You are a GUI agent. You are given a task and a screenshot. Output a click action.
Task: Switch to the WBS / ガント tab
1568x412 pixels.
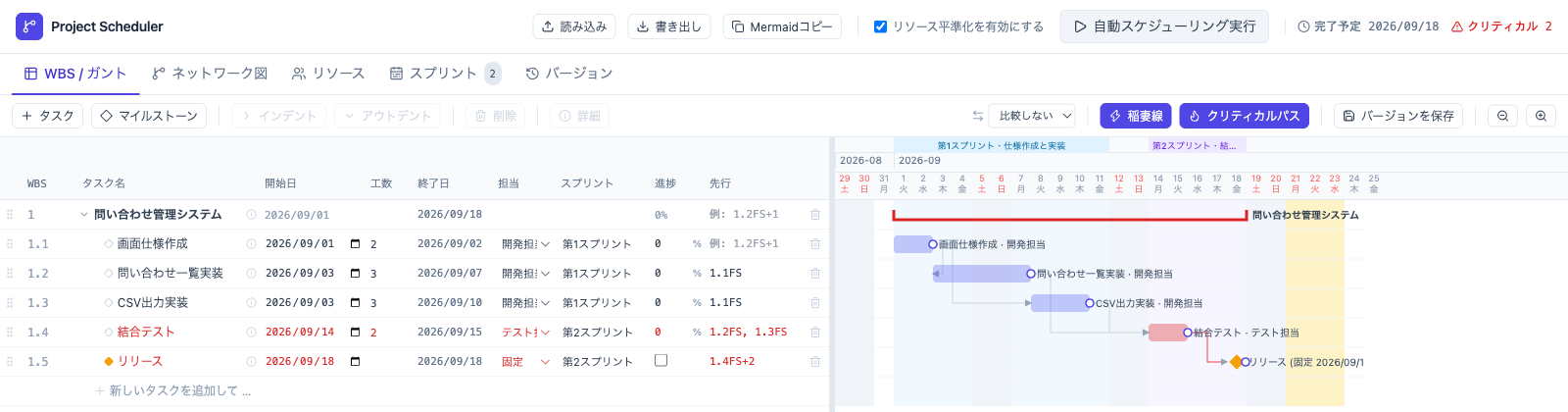[75, 74]
